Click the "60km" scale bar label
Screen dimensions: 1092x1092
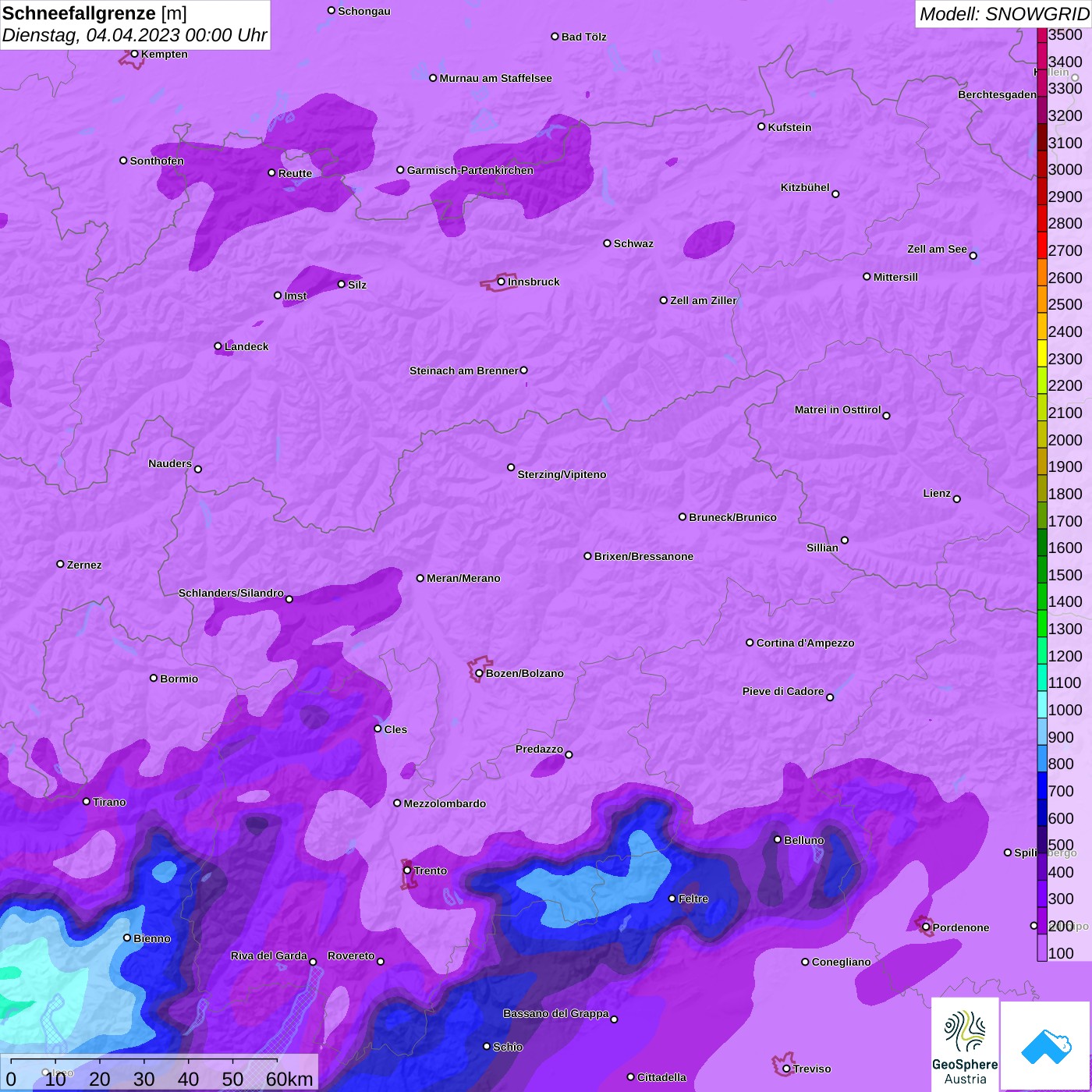[289, 1079]
